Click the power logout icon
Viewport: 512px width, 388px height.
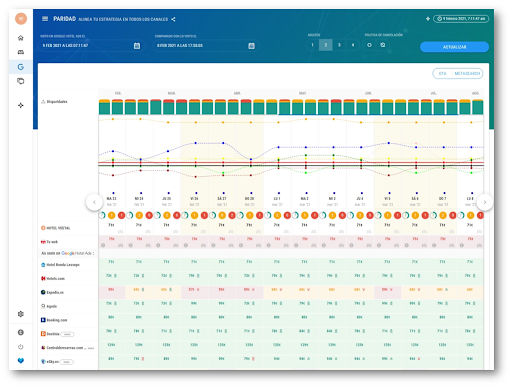(21, 347)
